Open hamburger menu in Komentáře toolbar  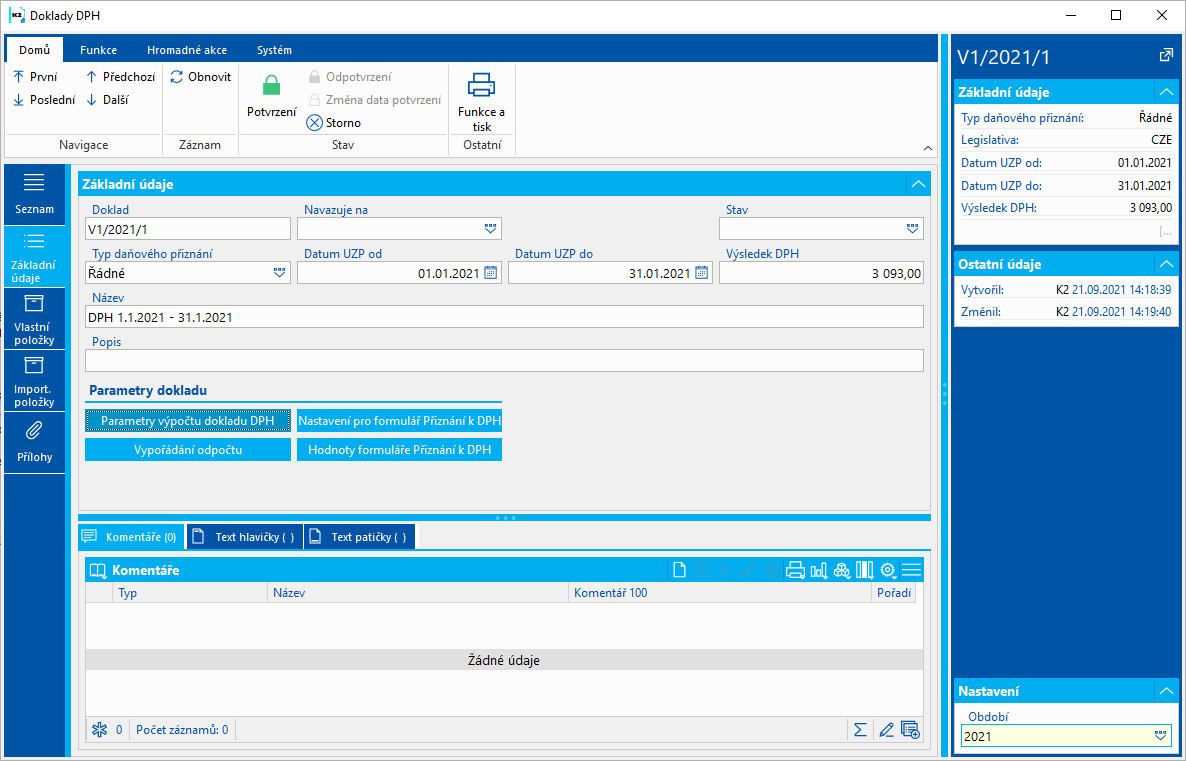tap(911, 570)
